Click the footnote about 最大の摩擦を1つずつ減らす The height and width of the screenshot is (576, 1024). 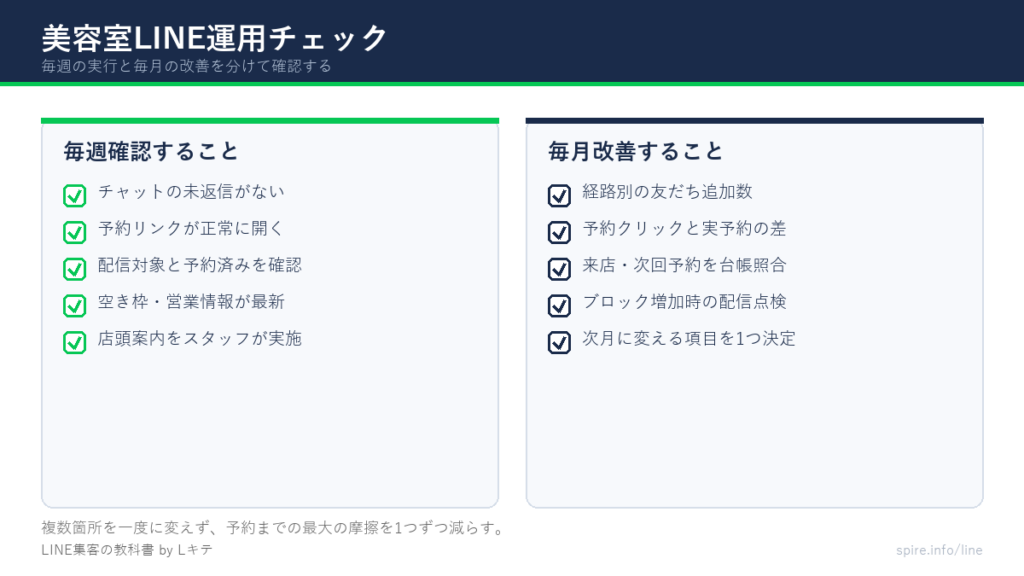click(x=272, y=528)
